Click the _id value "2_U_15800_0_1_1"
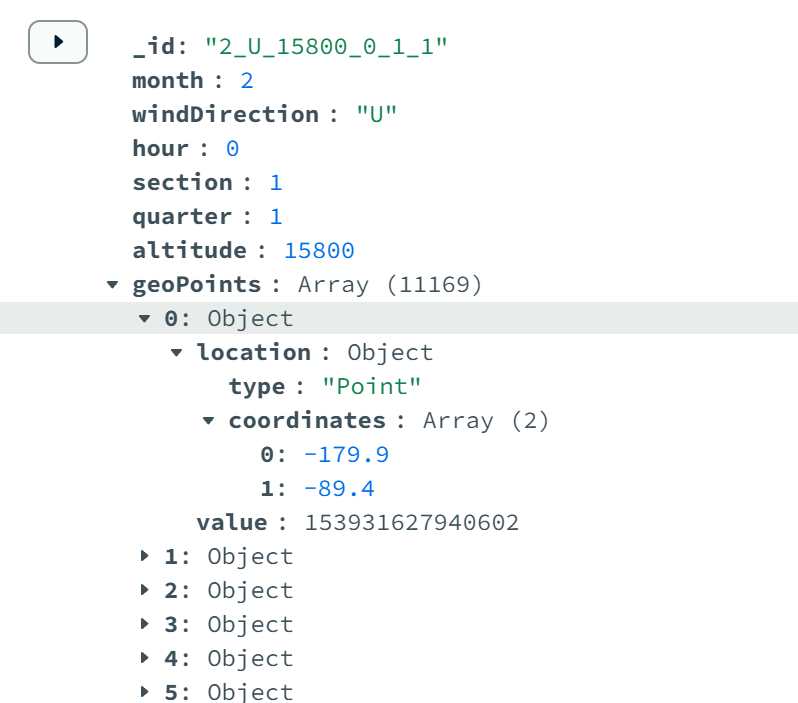The height and width of the screenshot is (703, 798). coord(326,46)
